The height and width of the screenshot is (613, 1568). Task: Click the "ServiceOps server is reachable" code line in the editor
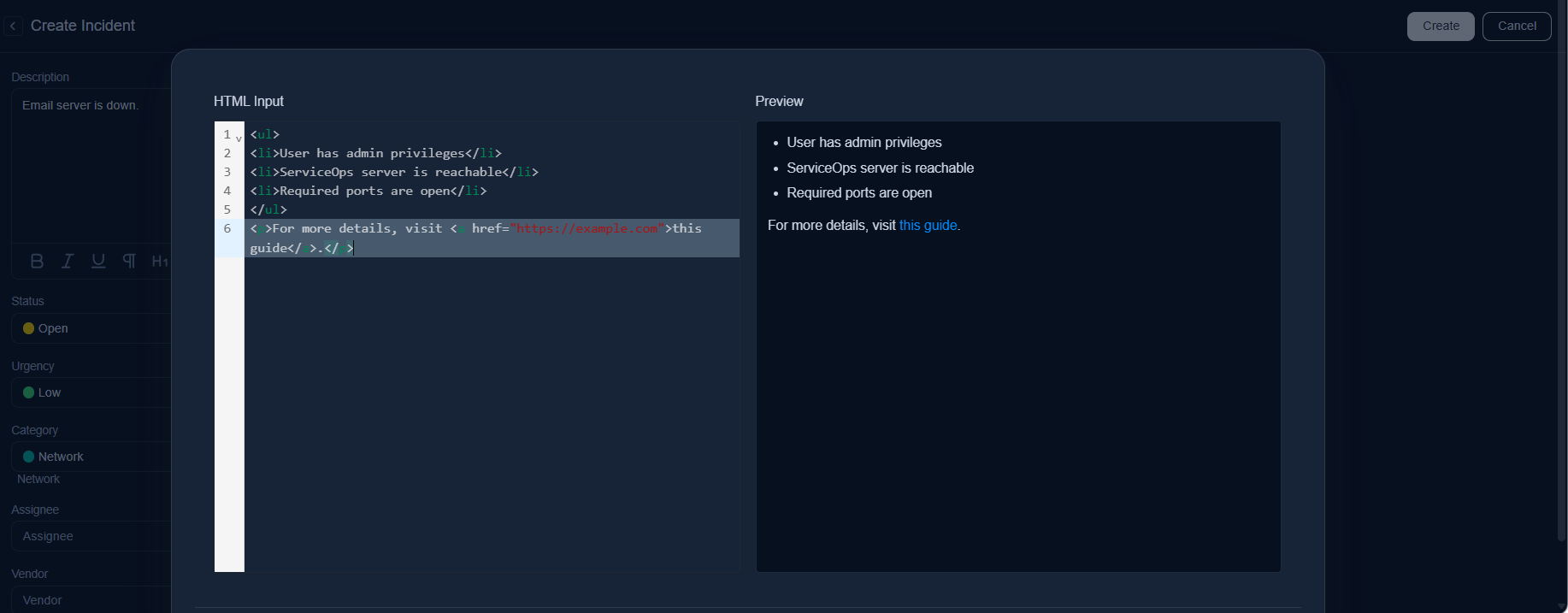394,172
